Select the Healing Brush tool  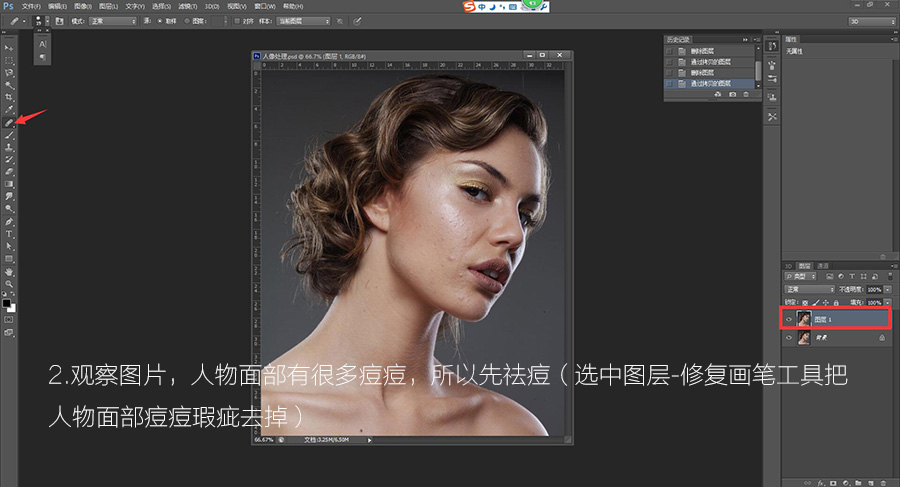click(x=9, y=123)
